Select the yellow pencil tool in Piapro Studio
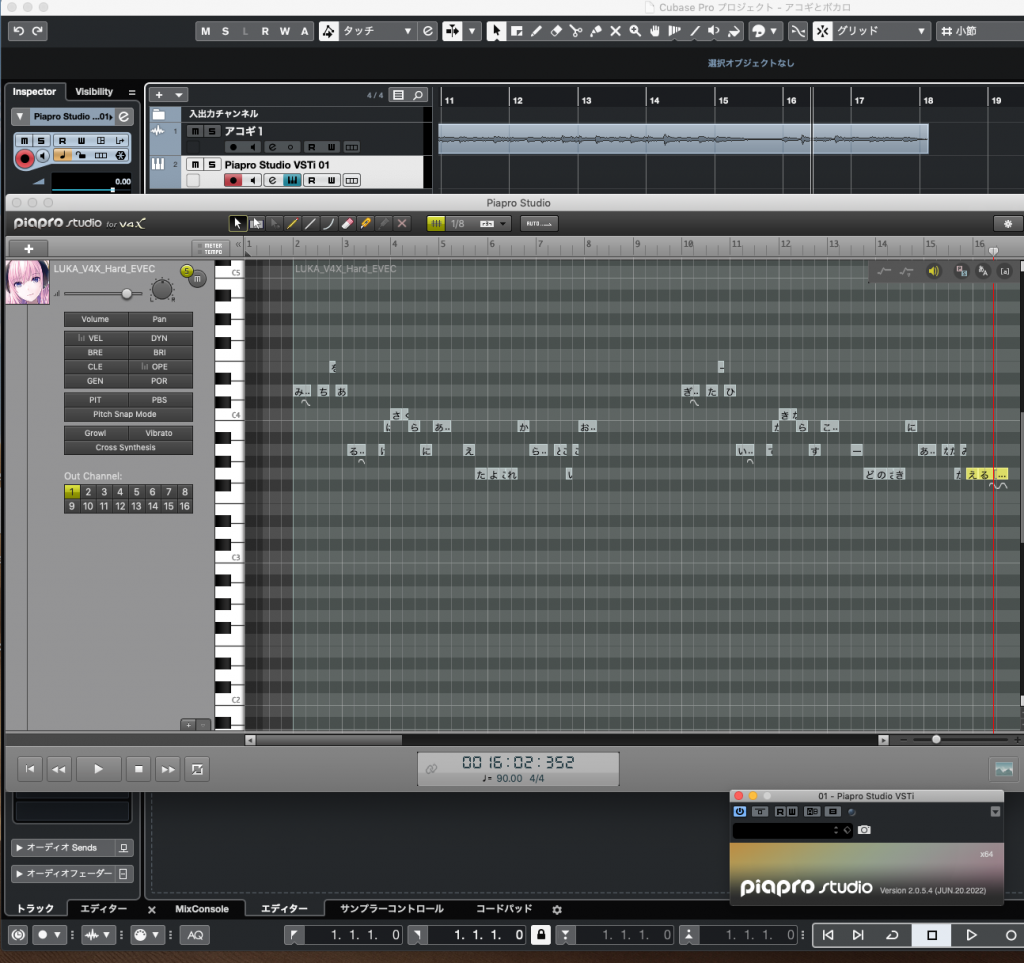Screen dimensions: 1024x963 tap(366, 223)
